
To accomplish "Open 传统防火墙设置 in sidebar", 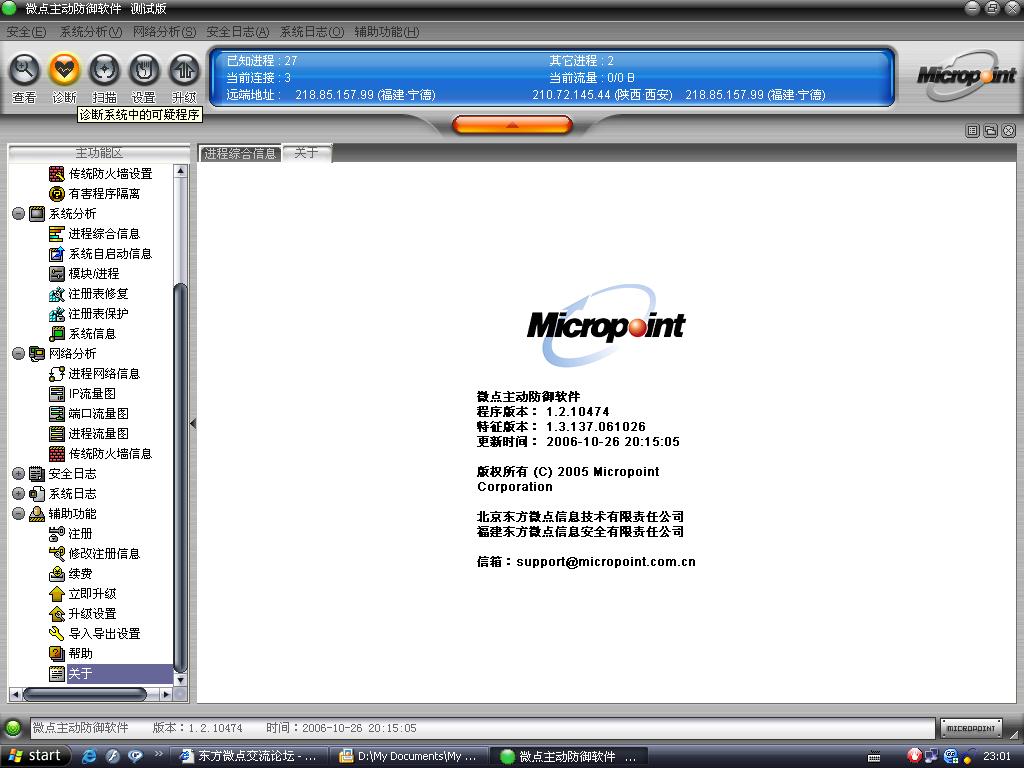I will coord(101,174).
